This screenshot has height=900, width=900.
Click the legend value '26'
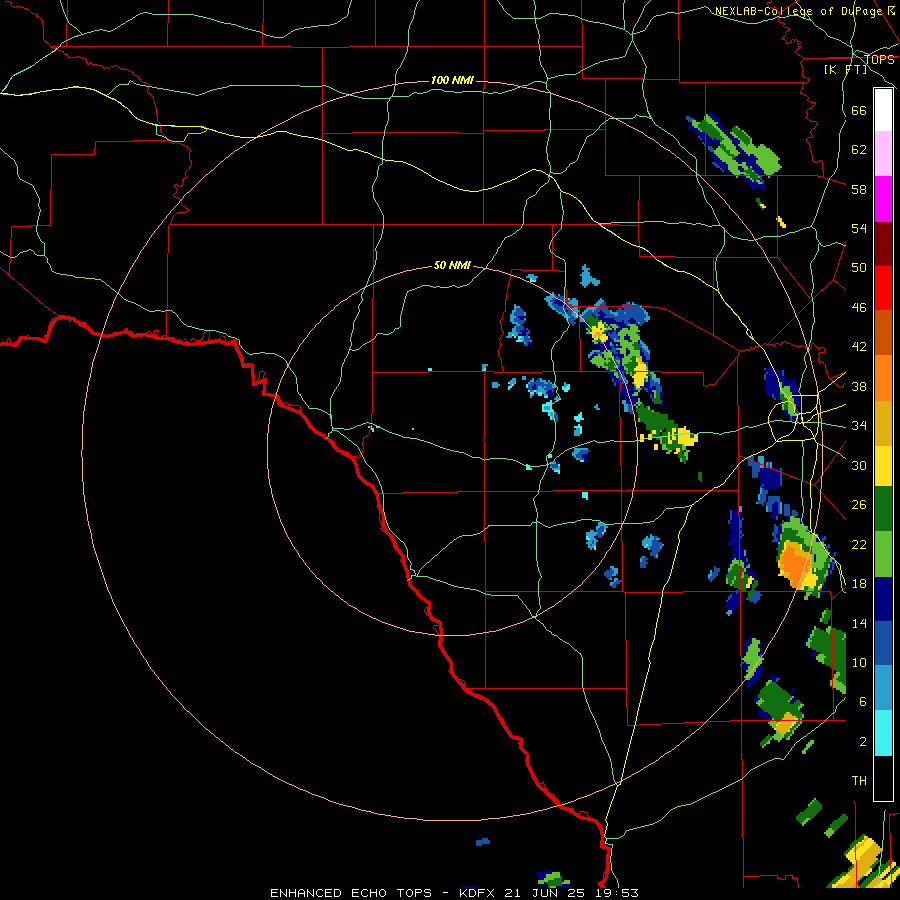pos(859,505)
